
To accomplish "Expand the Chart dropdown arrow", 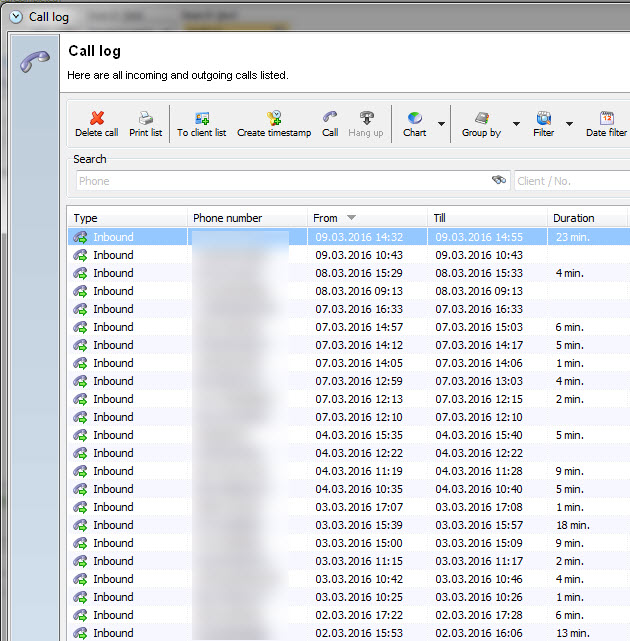I will (x=441, y=125).
